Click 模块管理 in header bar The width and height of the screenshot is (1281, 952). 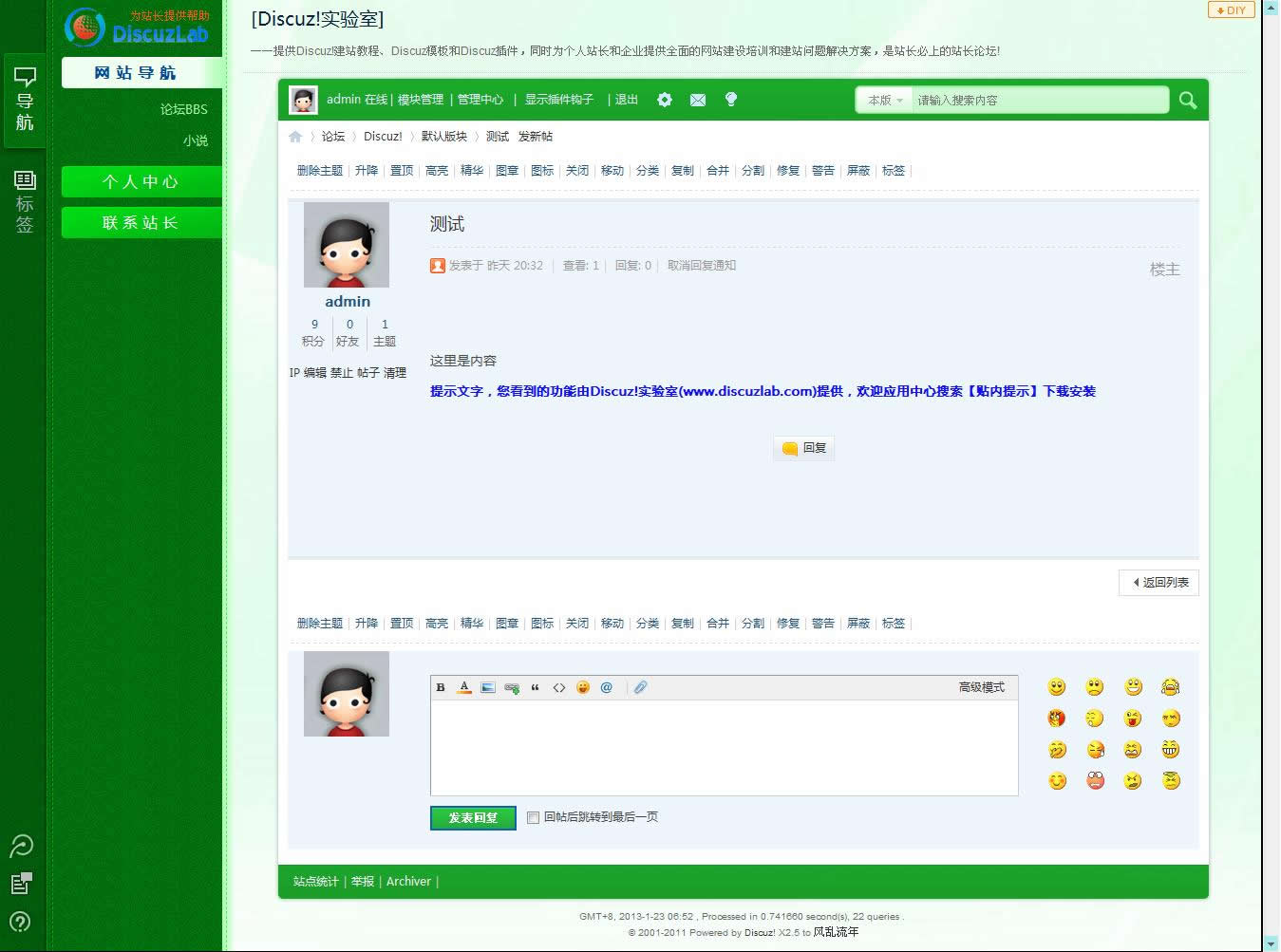[x=421, y=100]
